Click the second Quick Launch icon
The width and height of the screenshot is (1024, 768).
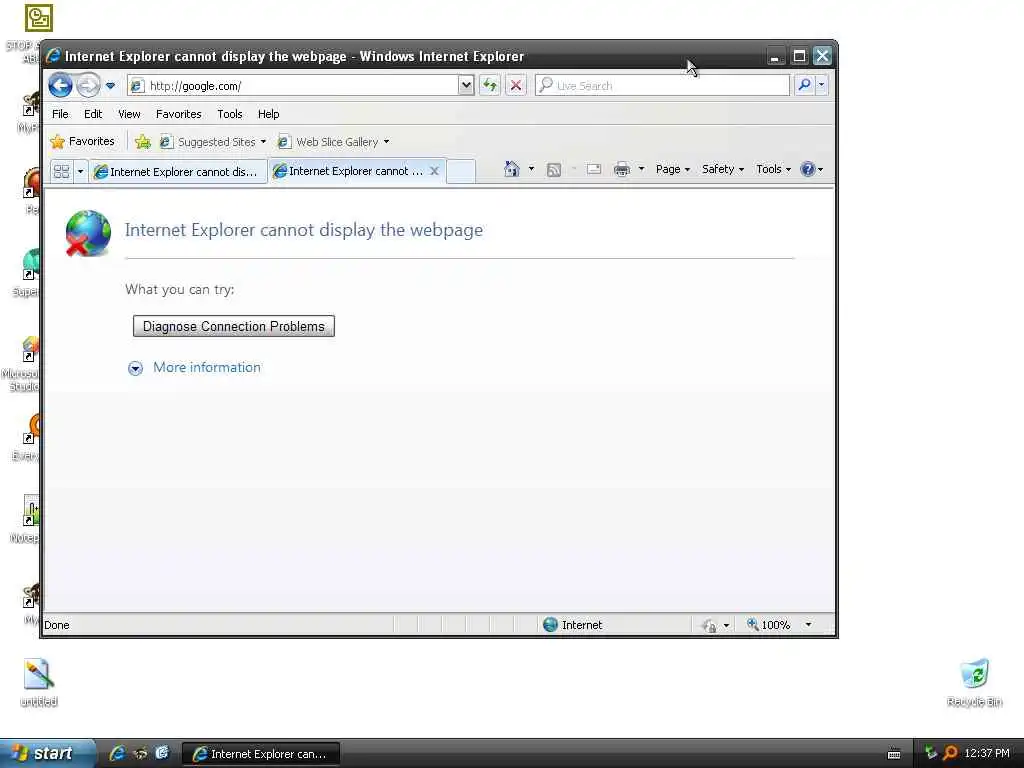pos(140,753)
